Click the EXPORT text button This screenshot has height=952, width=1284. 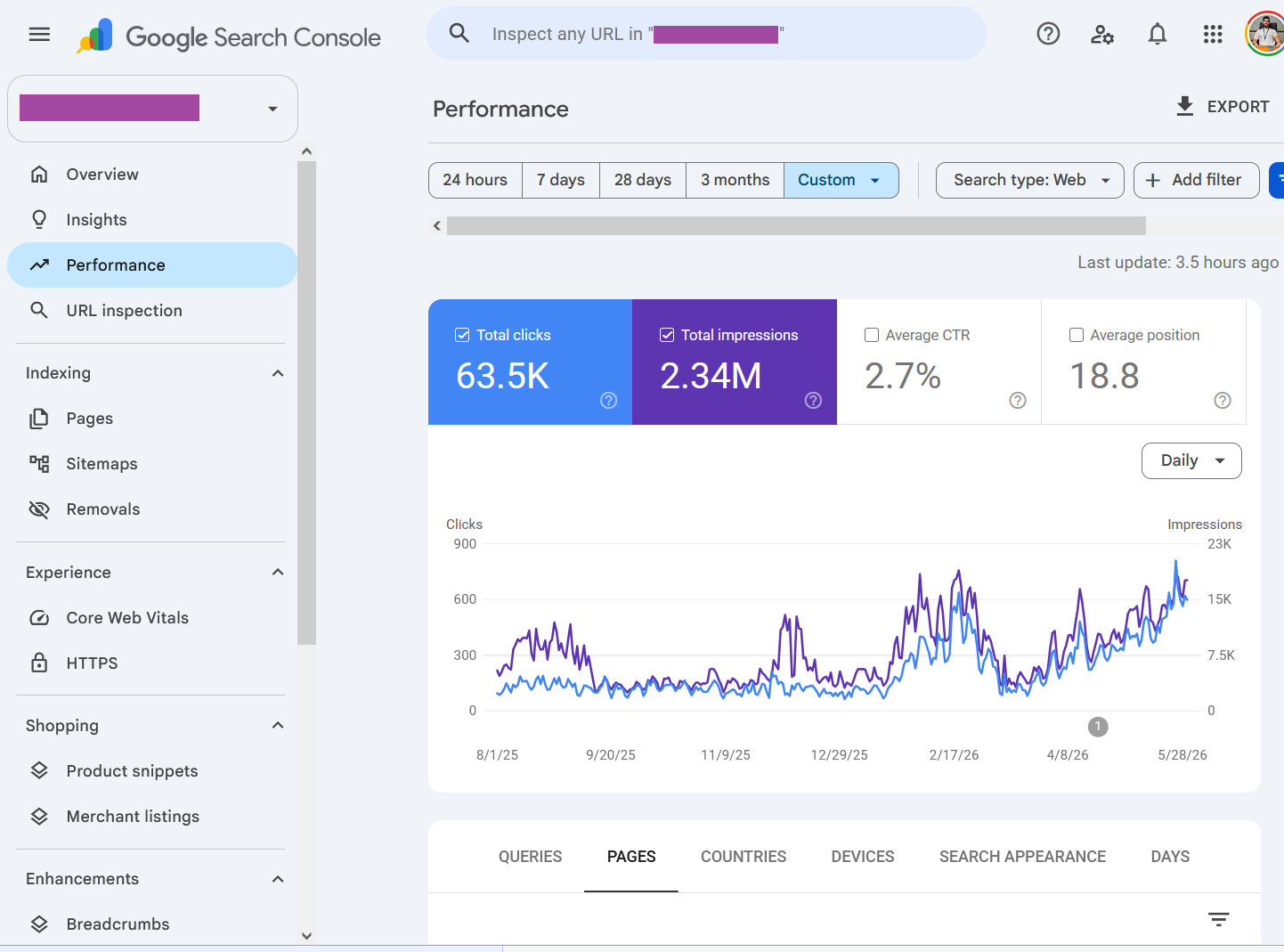[1238, 107]
